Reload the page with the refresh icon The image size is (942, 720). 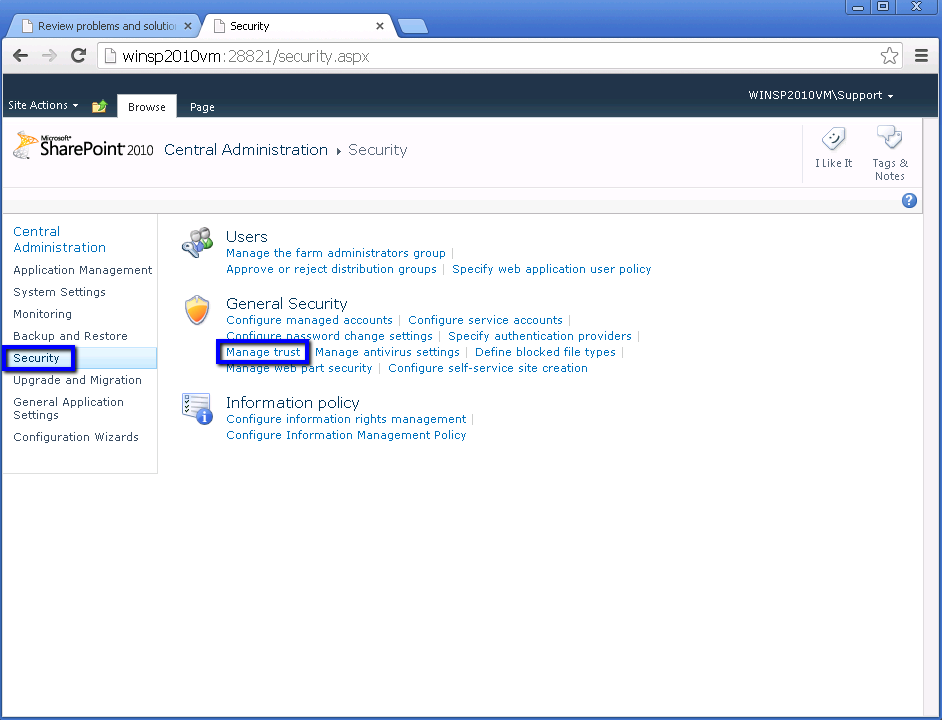(79, 56)
